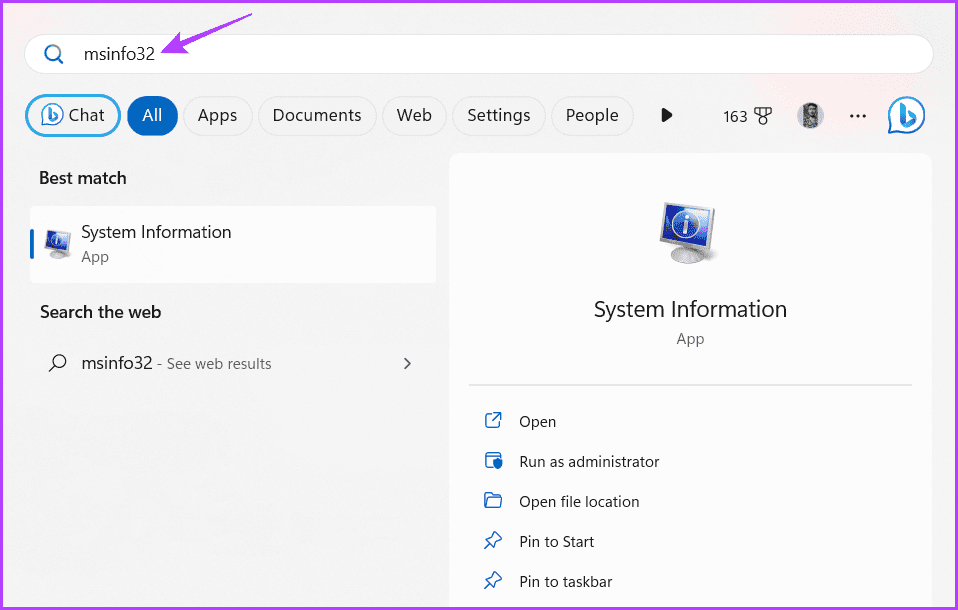Image resolution: width=958 pixels, height=610 pixels.
Task: Select the System Information best match result
Action: [x=233, y=244]
